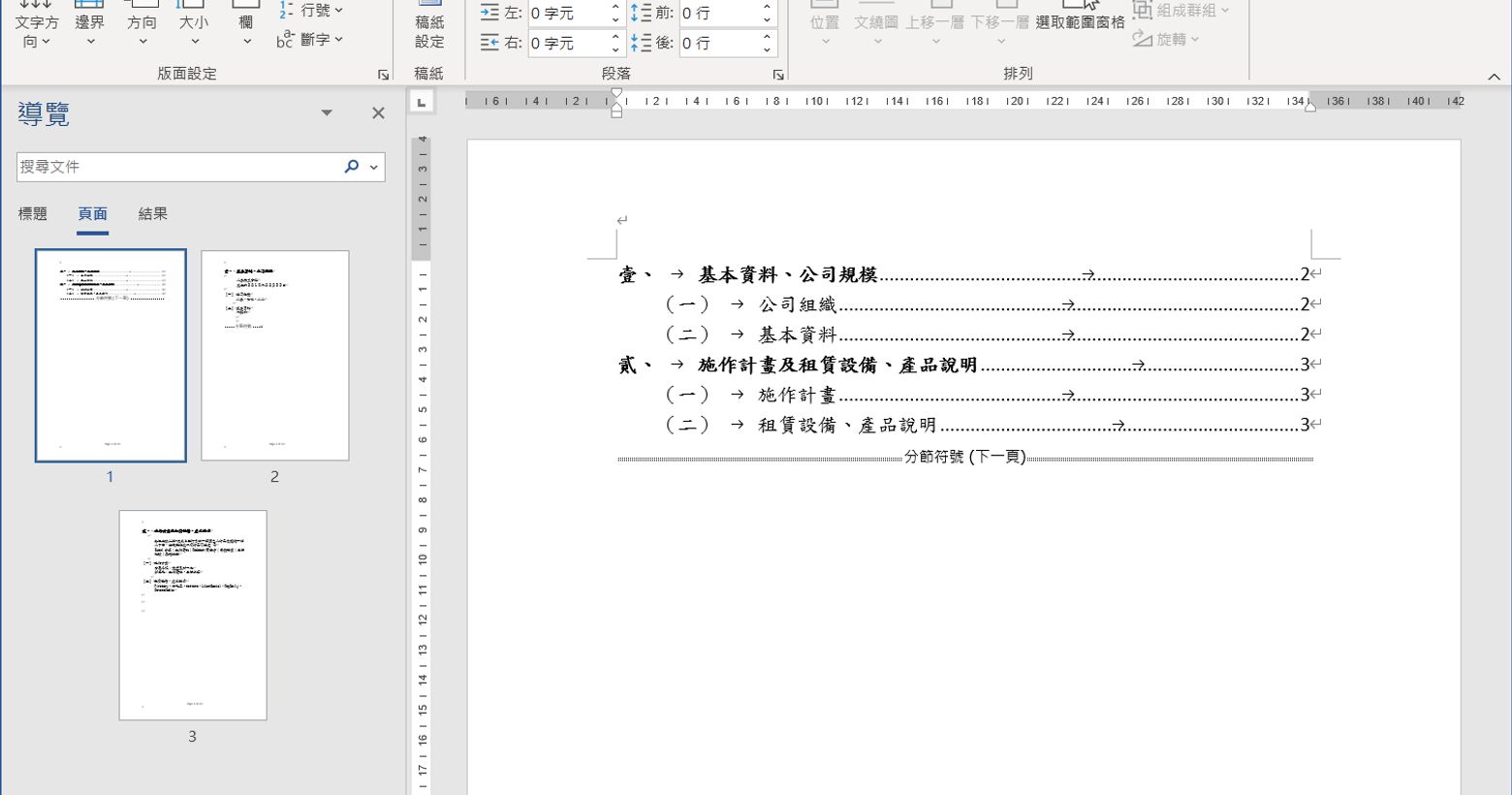Open the navigation pane options arrow

click(x=327, y=113)
